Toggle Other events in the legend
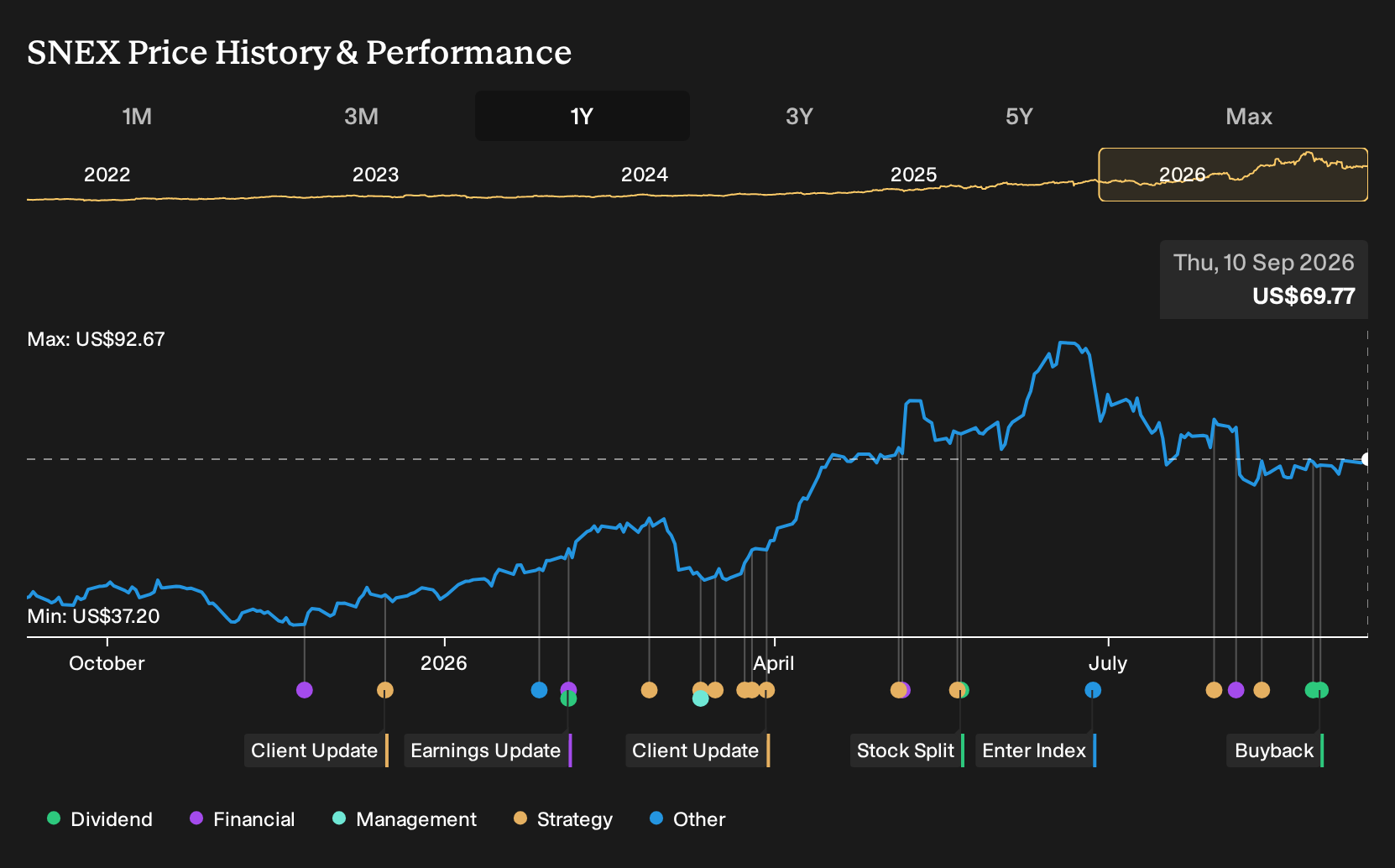 click(687, 819)
